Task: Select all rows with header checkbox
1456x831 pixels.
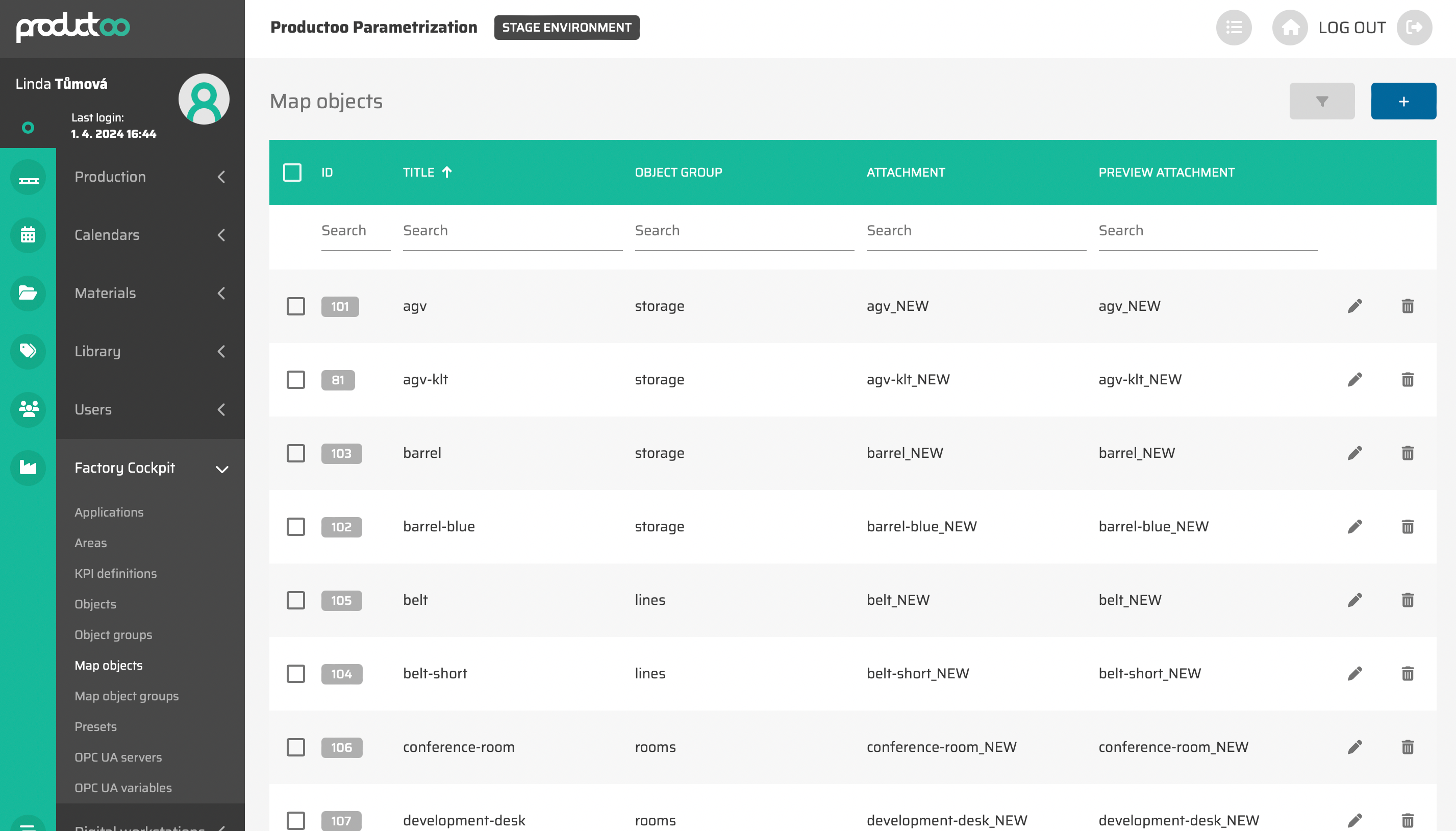Action: click(292, 173)
